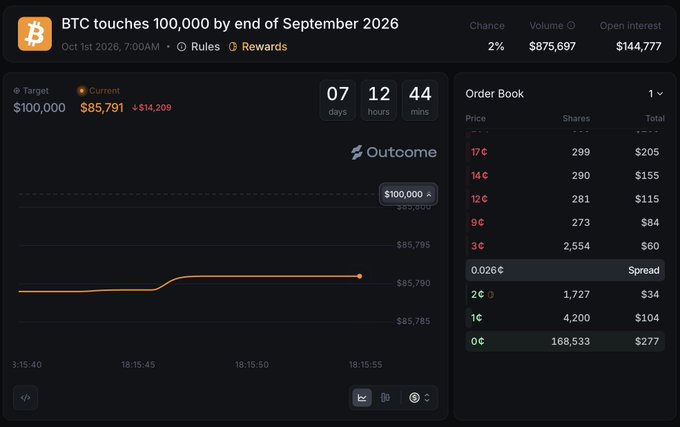Click the Total column header
Viewport: 680px width, 427px height.
point(655,118)
